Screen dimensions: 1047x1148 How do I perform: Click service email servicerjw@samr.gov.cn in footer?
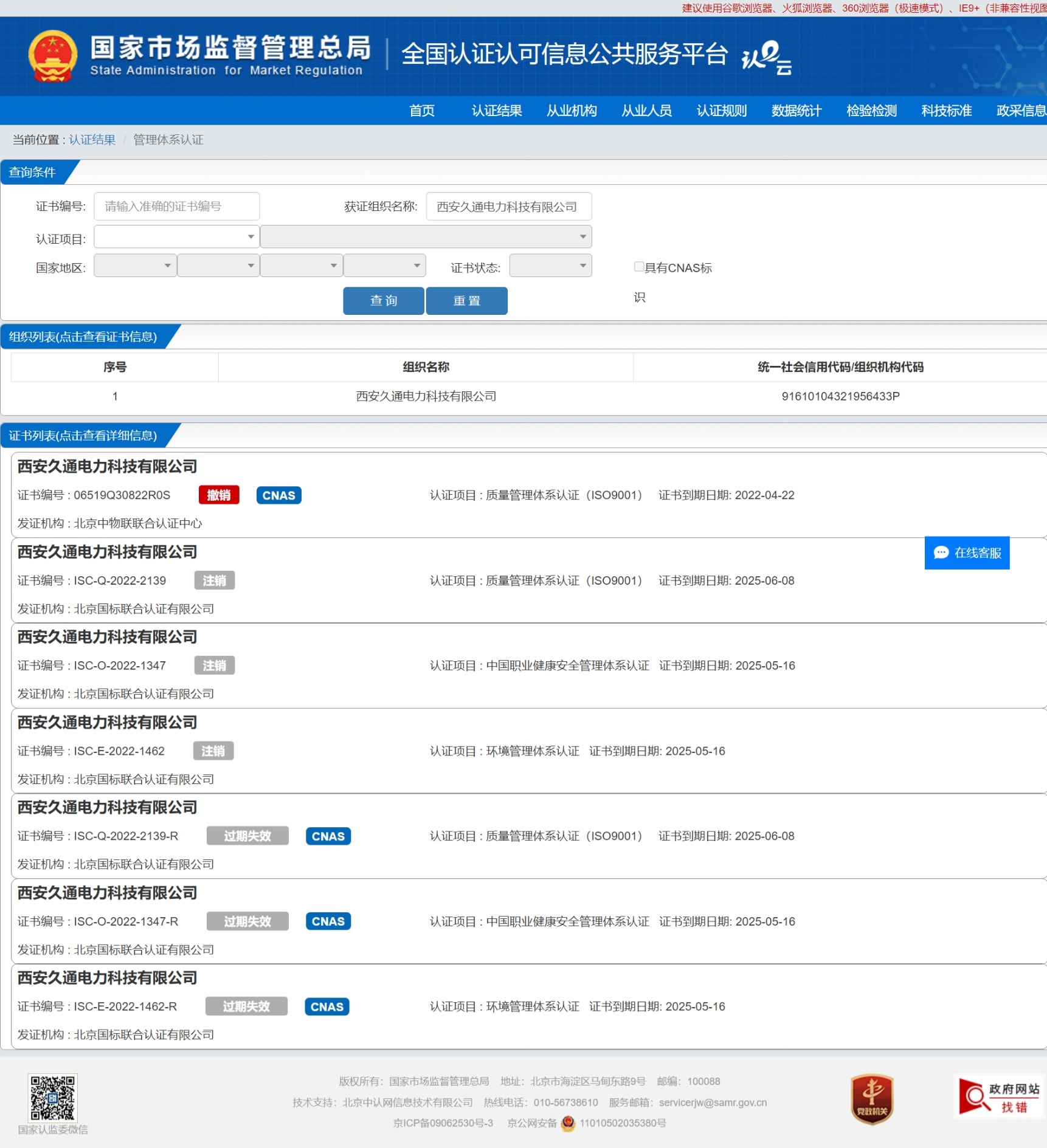(x=713, y=1102)
